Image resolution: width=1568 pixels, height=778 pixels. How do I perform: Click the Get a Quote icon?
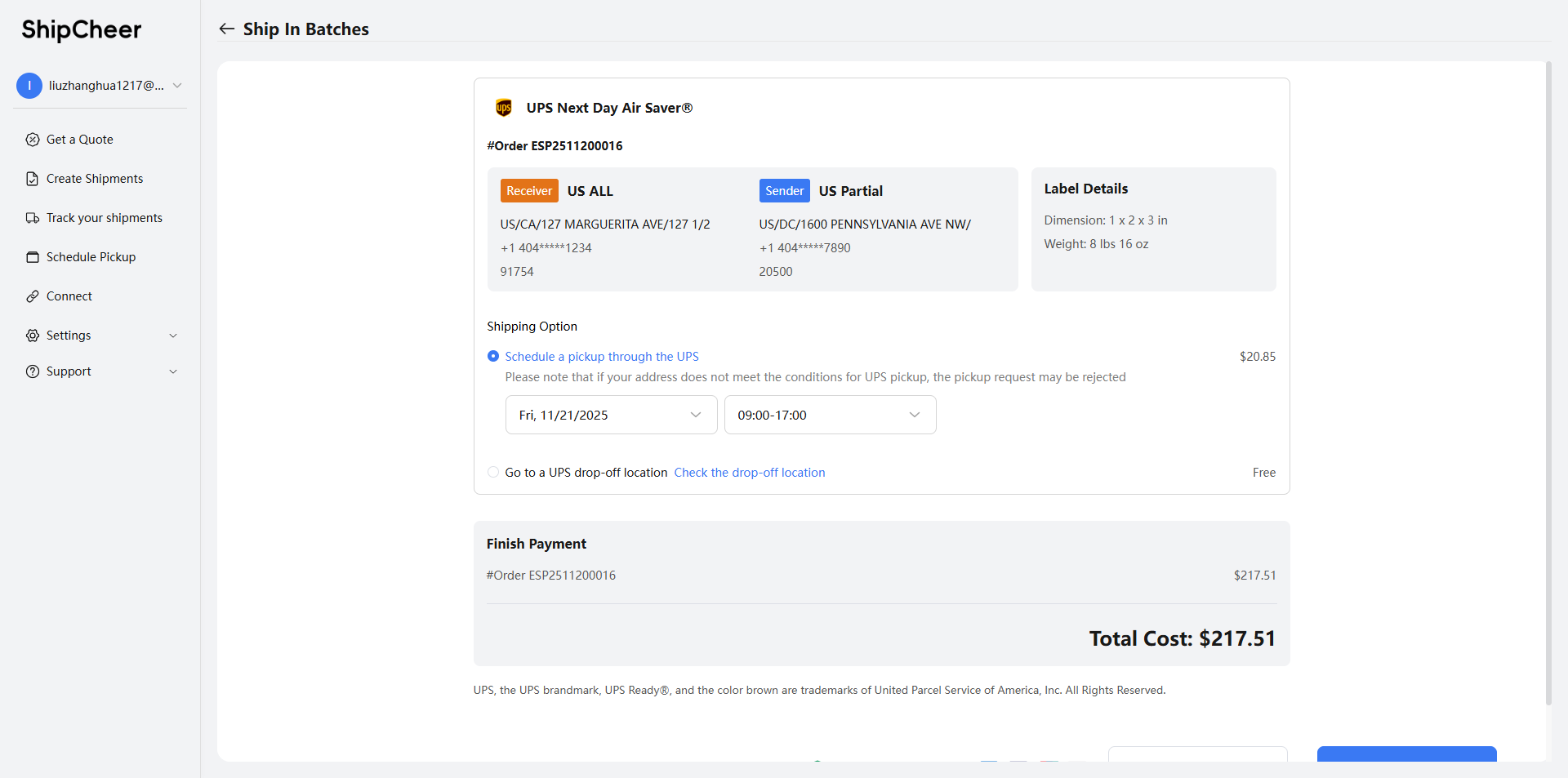pos(33,140)
